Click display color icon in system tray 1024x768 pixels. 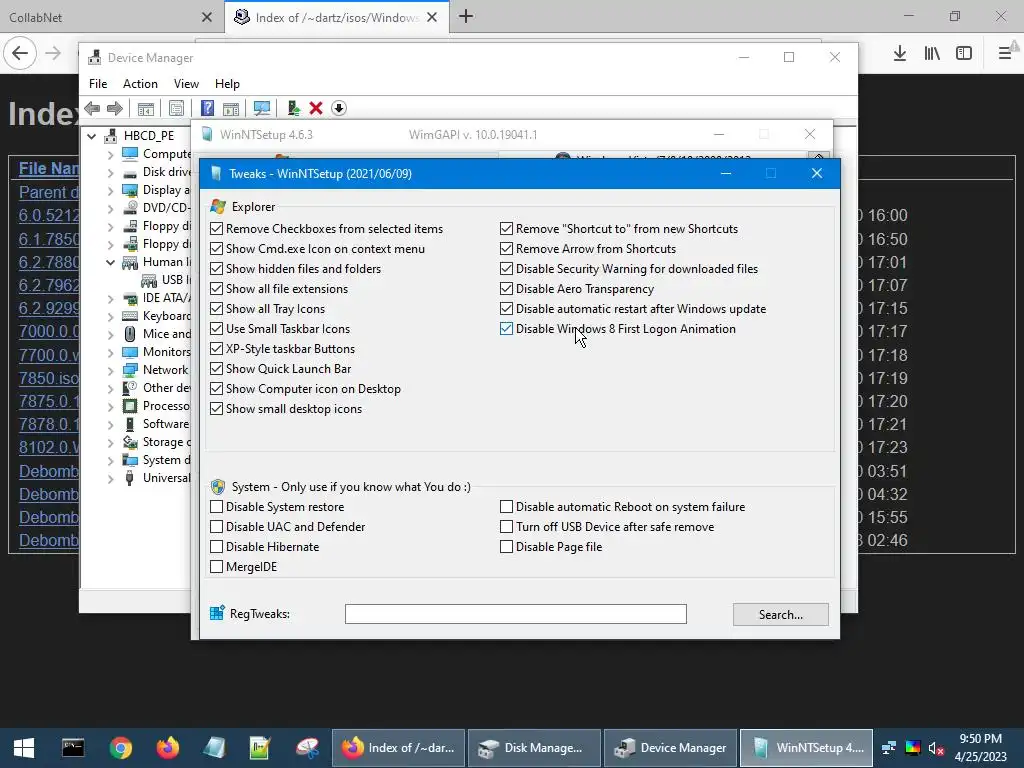coord(913,748)
